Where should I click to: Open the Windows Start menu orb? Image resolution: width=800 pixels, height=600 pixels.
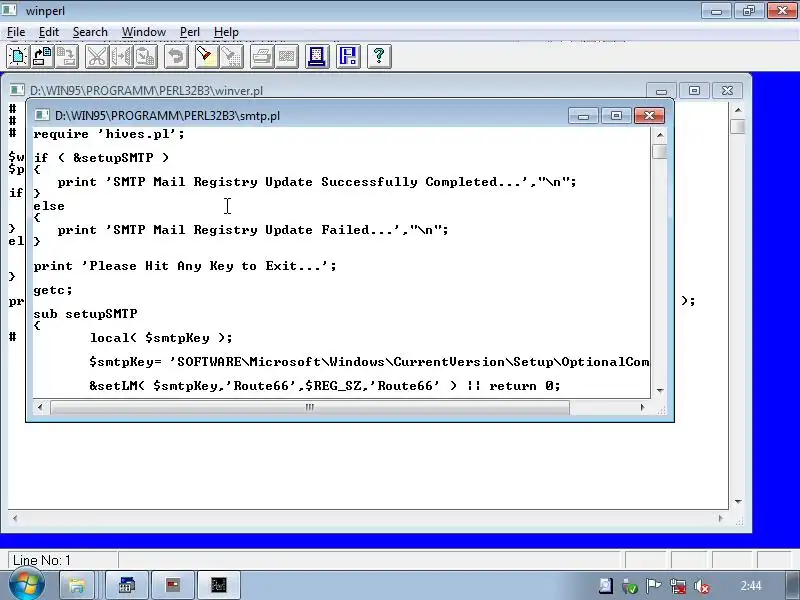click(26, 584)
